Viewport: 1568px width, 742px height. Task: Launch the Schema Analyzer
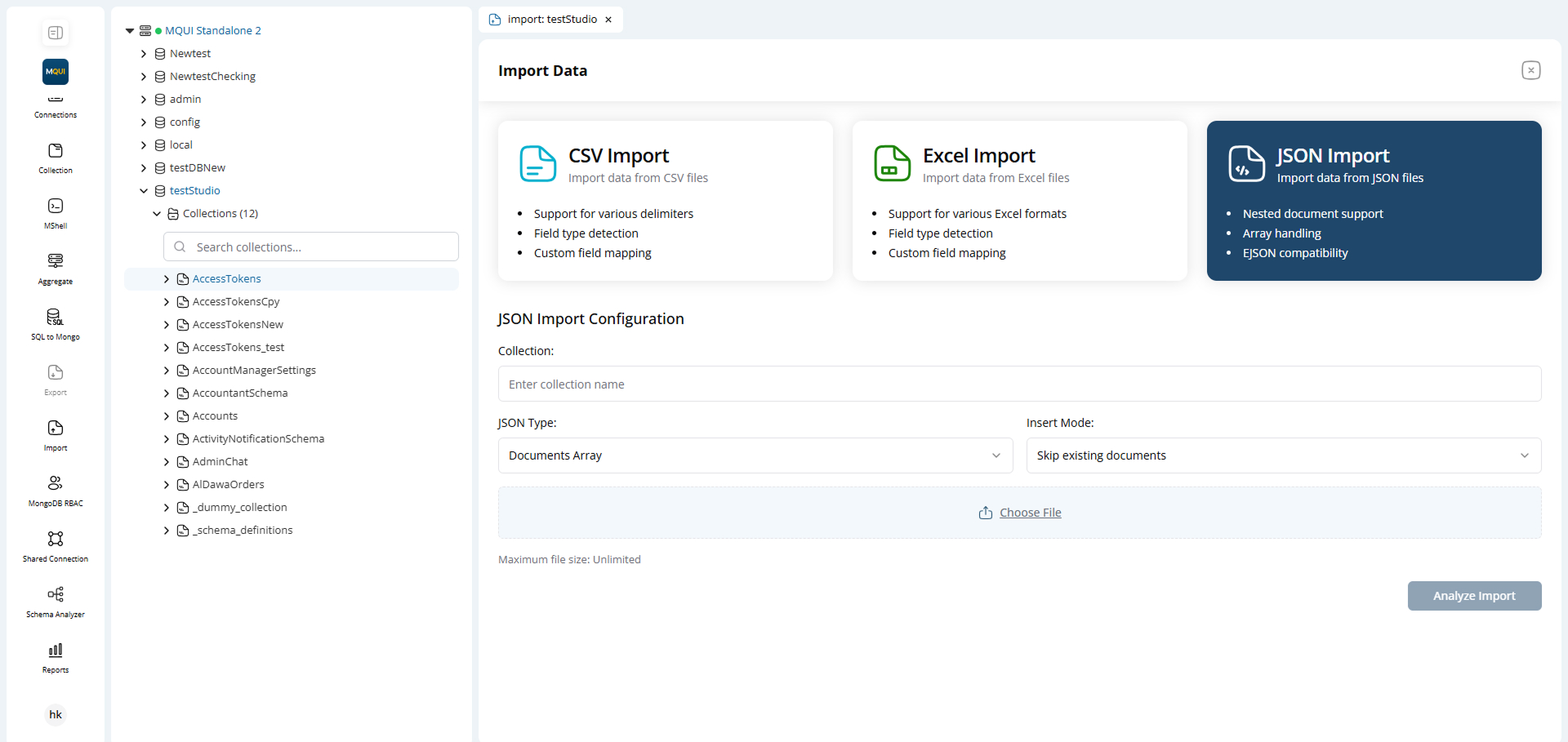pos(55,600)
